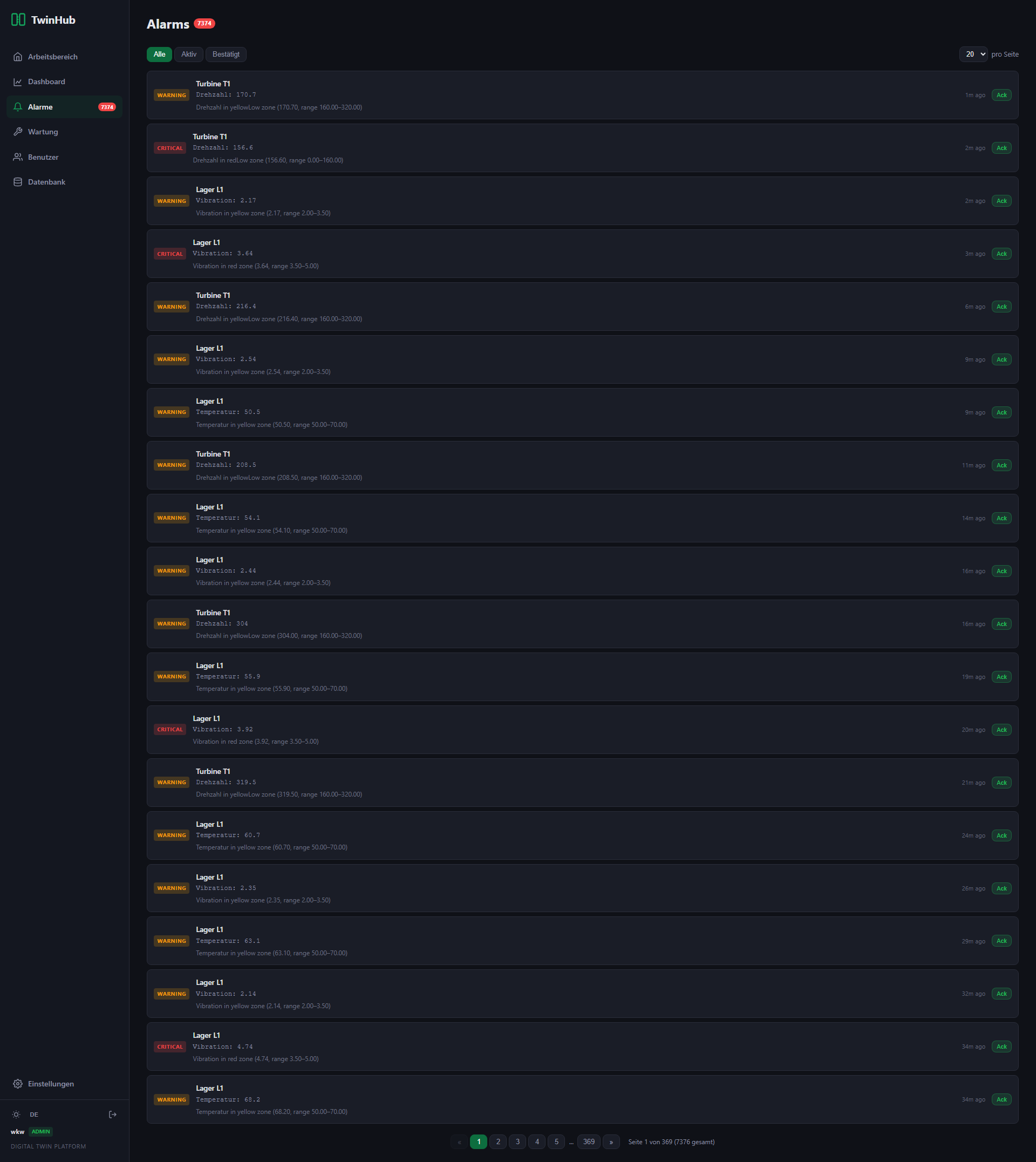This screenshot has height=1162, width=1036.
Task: Acknowledge Lager L1 Vibration 3.64 alarm
Action: click(x=1001, y=254)
